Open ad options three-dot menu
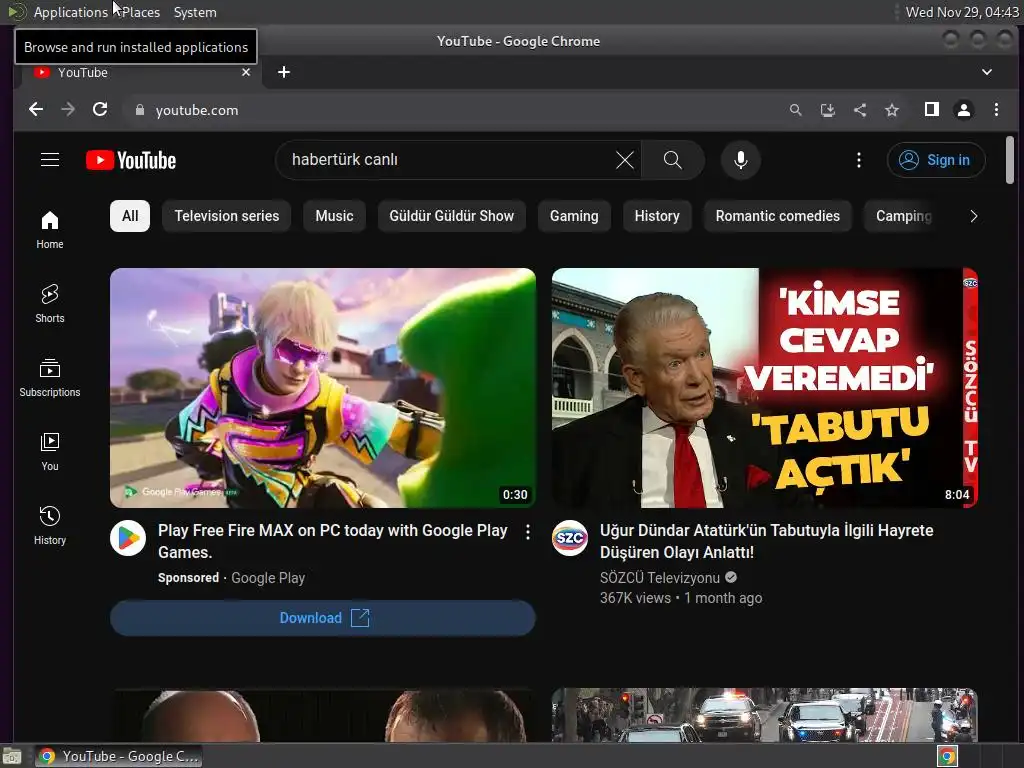Viewport: 1024px width, 768px height. pos(528,532)
